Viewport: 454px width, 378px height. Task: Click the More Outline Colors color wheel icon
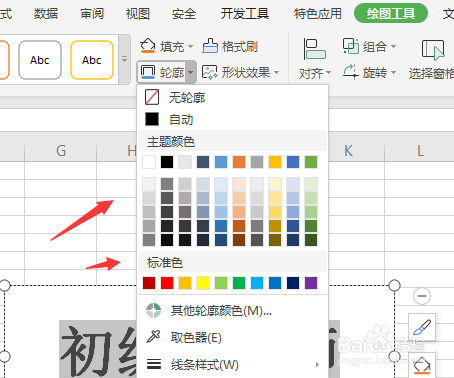154,311
